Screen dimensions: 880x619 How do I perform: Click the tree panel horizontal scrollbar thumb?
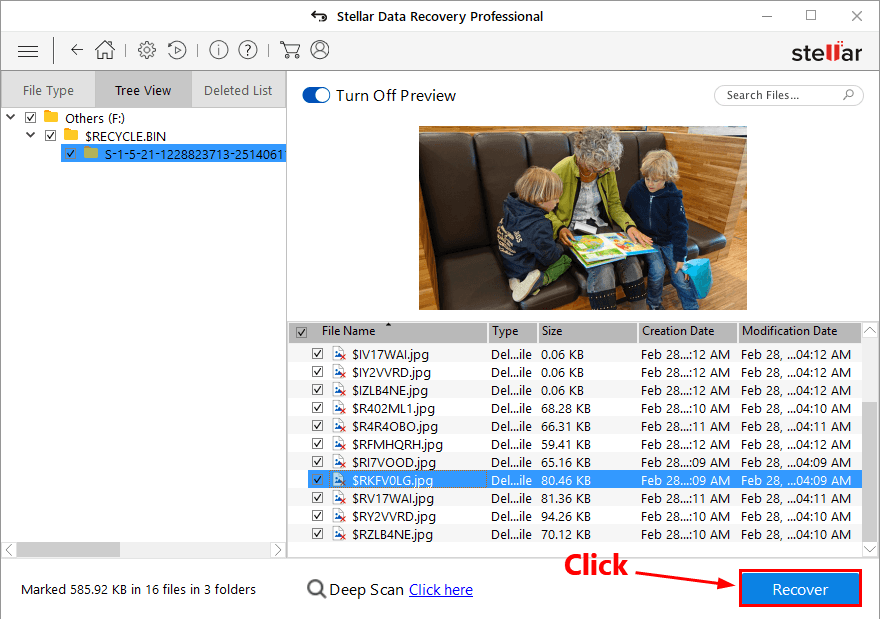pos(68,549)
